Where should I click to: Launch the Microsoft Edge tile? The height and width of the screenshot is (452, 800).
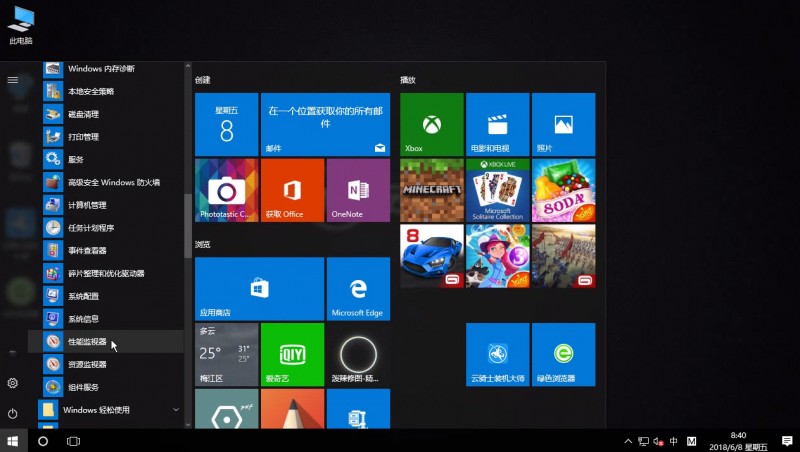[x=358, y=289]
